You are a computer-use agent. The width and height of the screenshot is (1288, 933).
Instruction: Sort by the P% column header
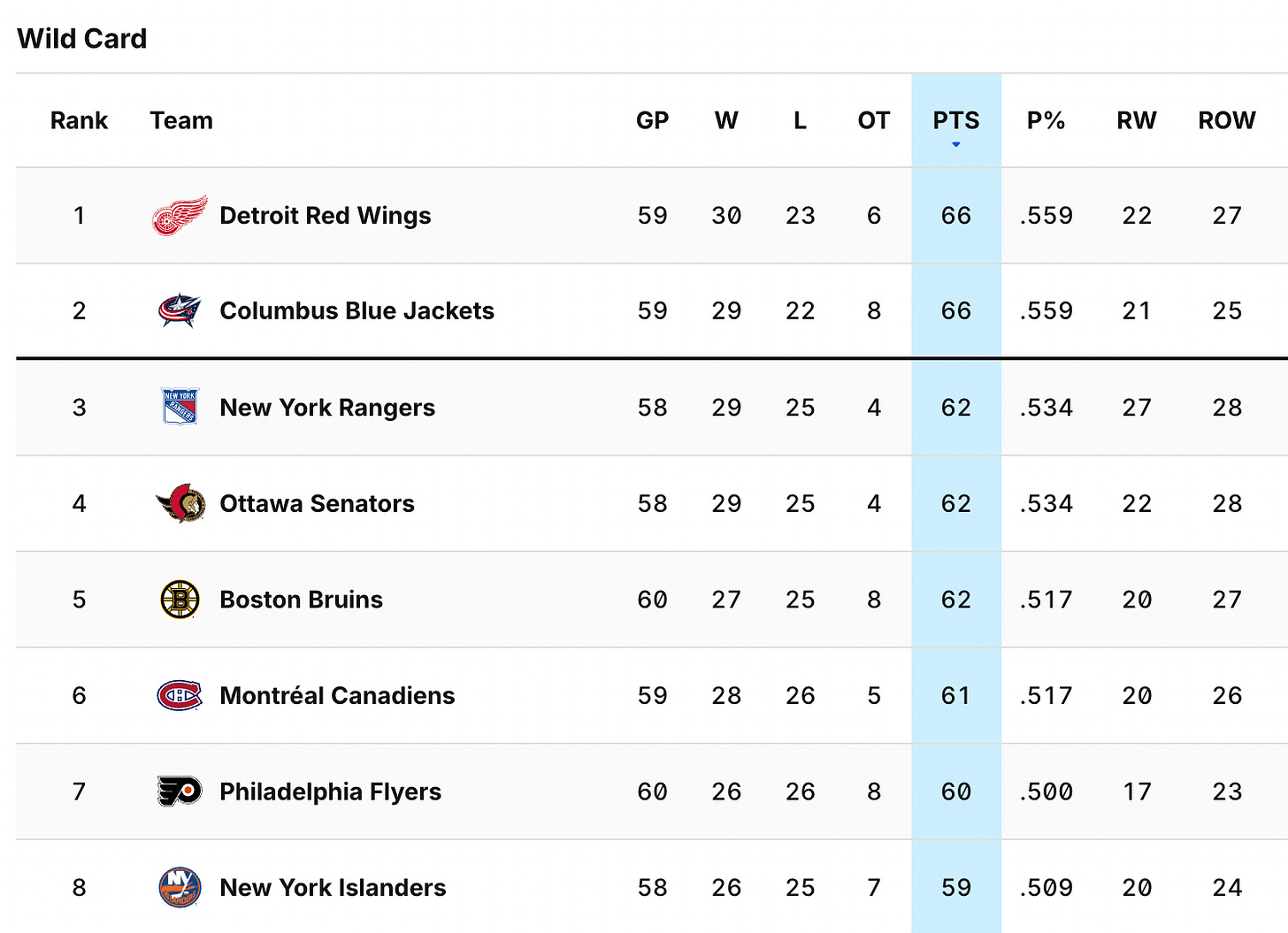(x=1046, y=120)
